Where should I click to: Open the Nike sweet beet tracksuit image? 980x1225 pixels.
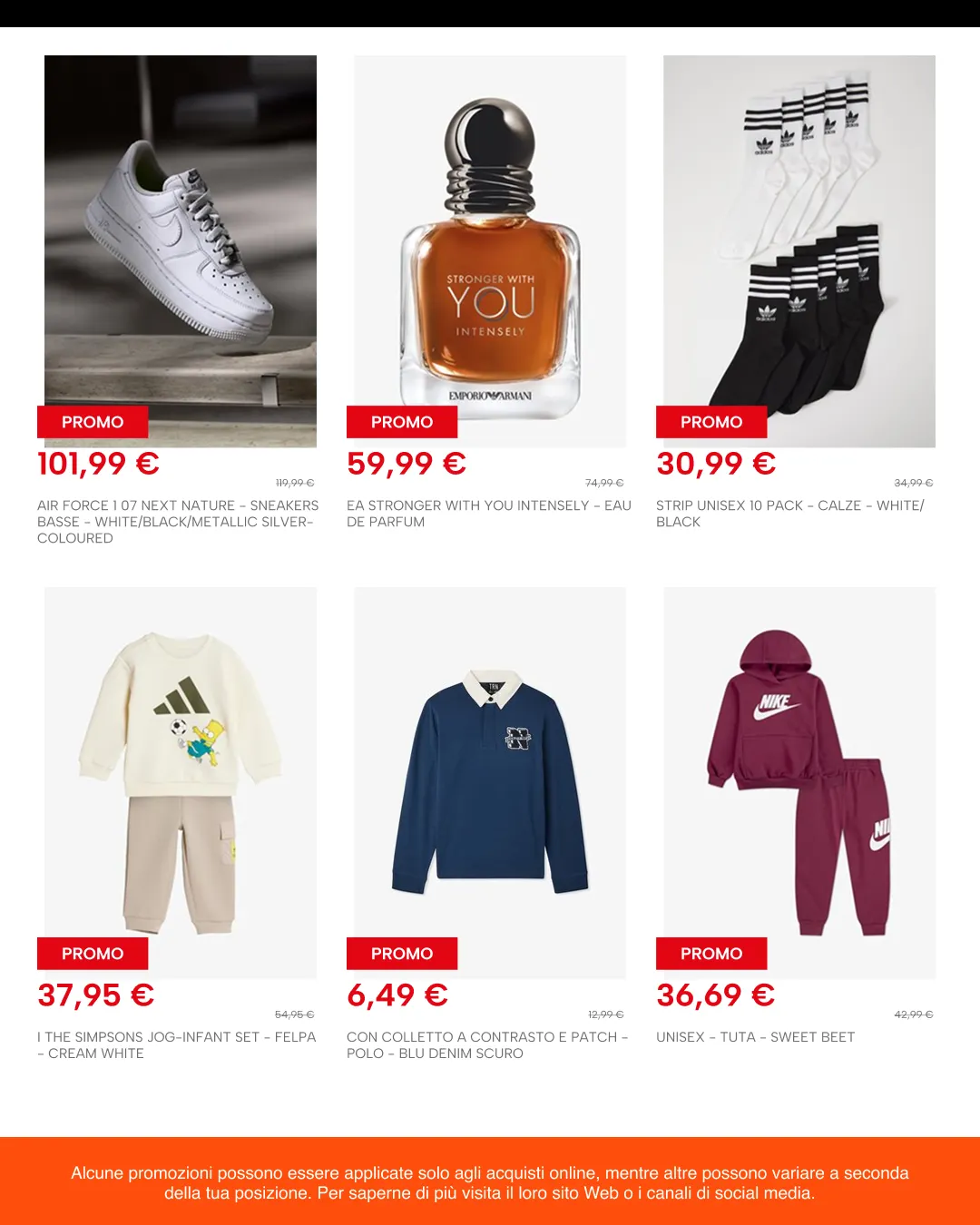[799, 783]
